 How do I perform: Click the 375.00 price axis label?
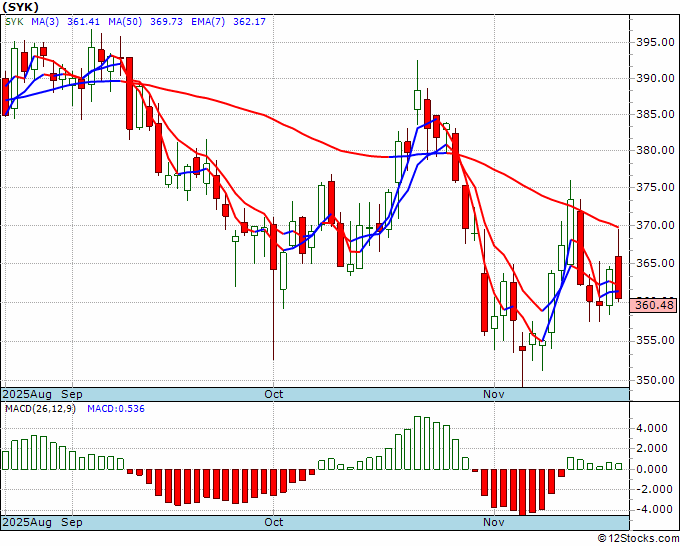[x=655, y=187]
